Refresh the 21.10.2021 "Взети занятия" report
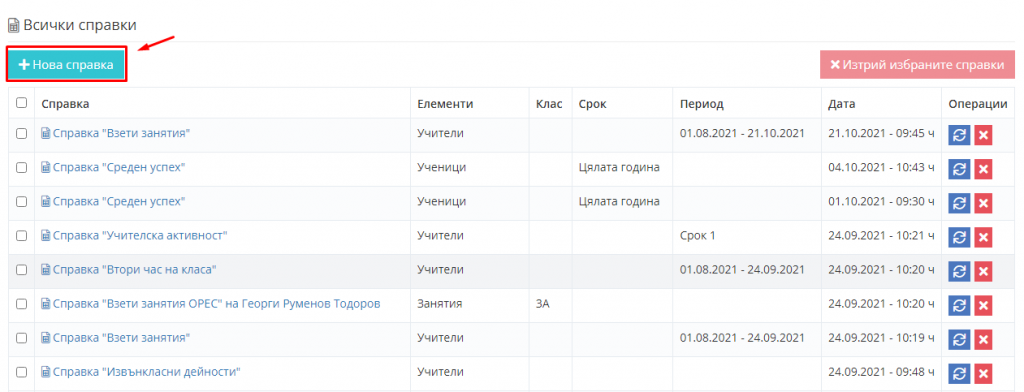Screen dimensions: 1024x392 (959, 134)
